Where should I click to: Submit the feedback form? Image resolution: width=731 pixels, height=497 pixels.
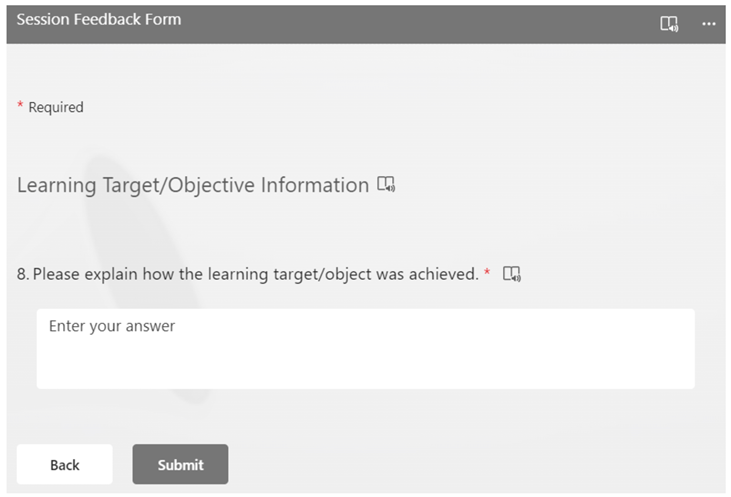180,464
